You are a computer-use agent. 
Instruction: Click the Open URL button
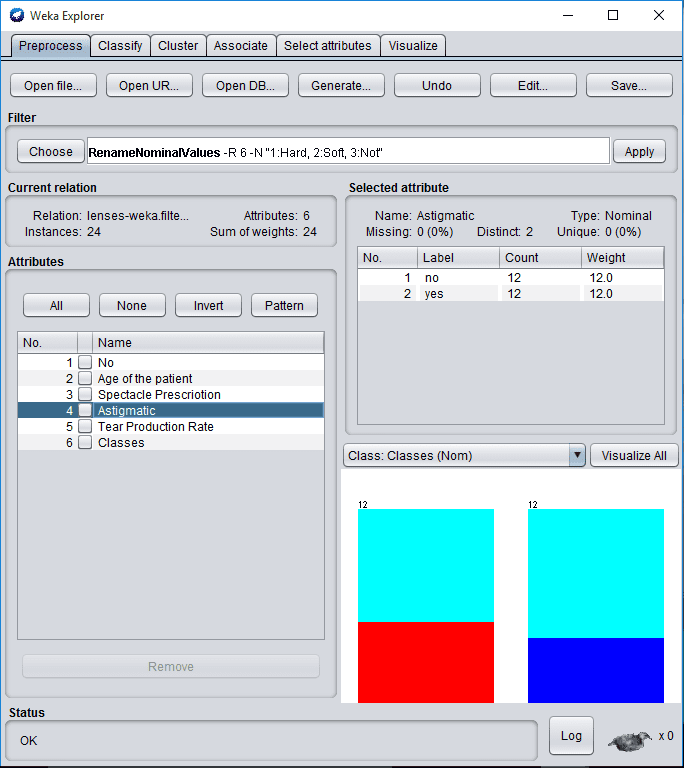149,86
